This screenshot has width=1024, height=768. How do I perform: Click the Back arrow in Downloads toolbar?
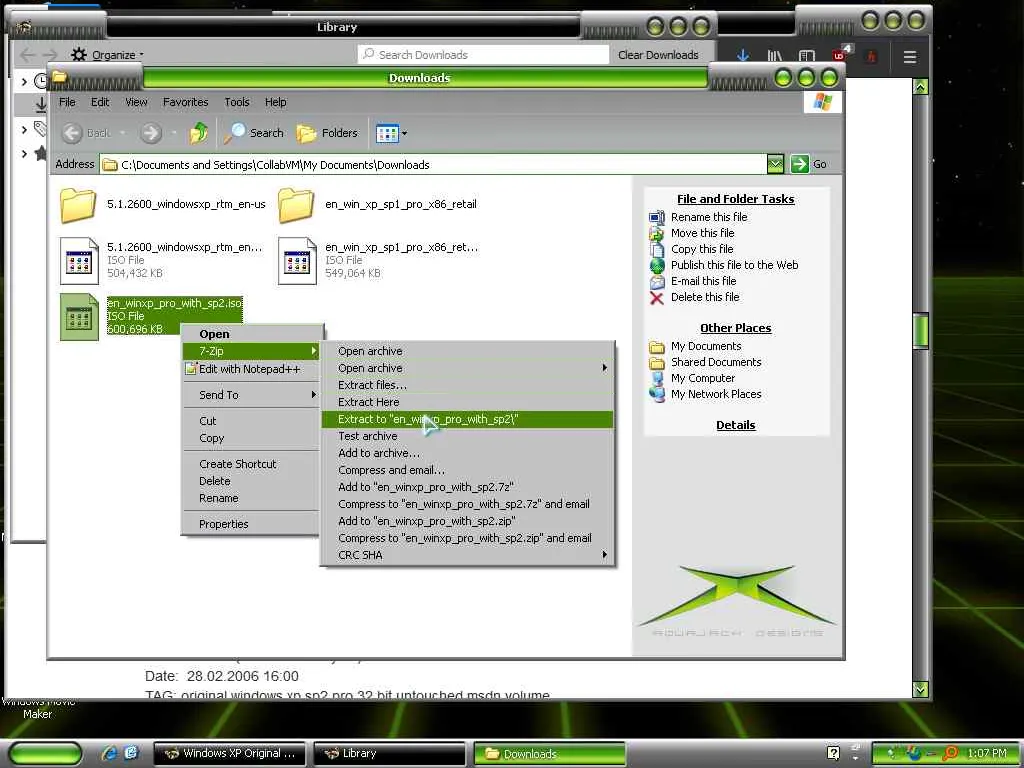(x=72, y=133)
